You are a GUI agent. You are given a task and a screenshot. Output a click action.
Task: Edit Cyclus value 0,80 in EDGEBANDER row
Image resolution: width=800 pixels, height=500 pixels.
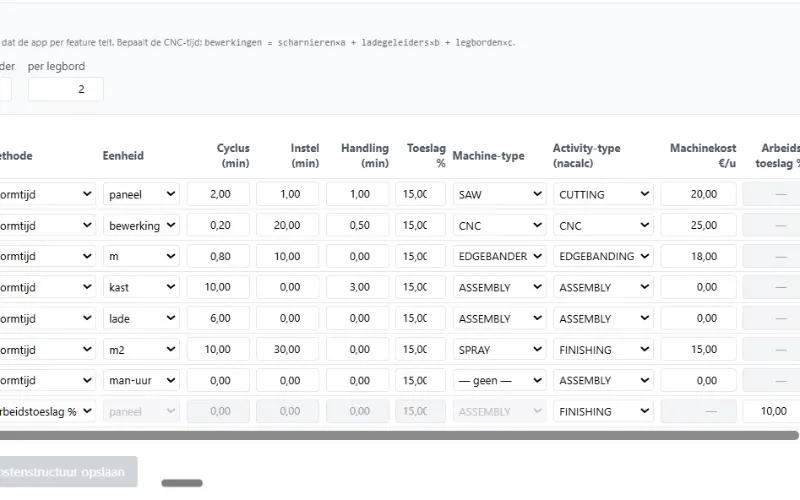pos(218,256)
